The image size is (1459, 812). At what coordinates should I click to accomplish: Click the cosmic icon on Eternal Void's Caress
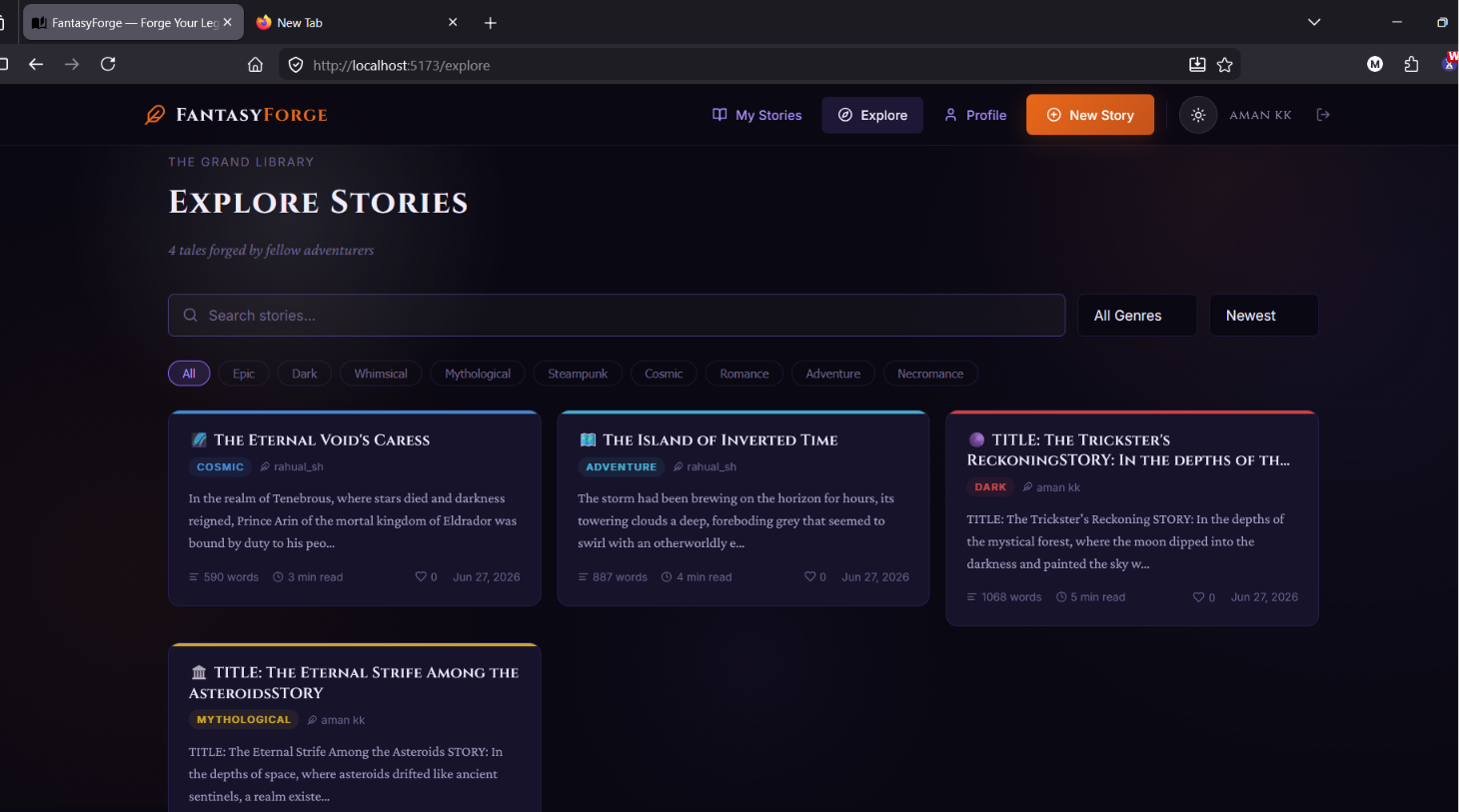(x=199, y=439)
